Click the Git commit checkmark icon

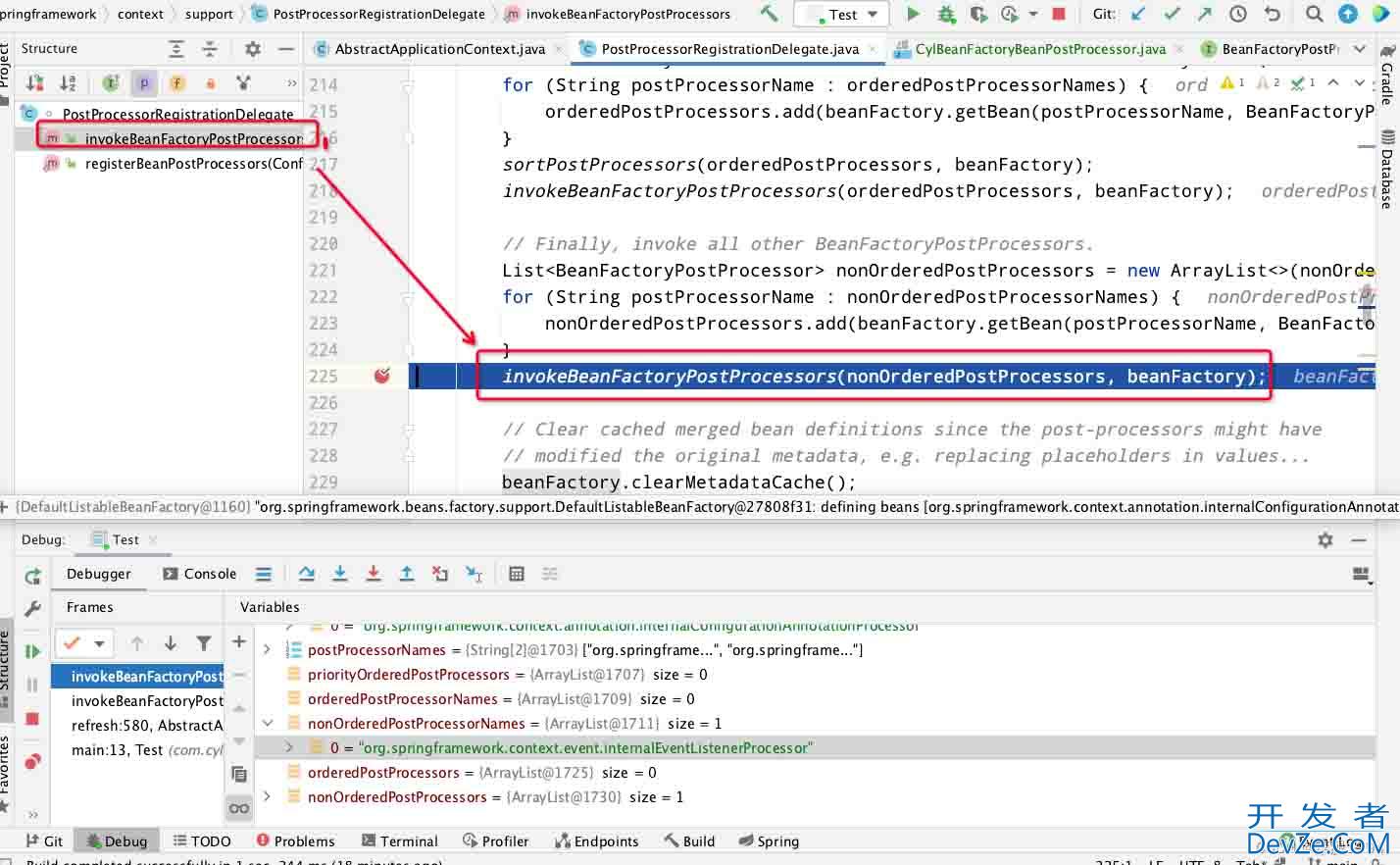point(1172,14)
